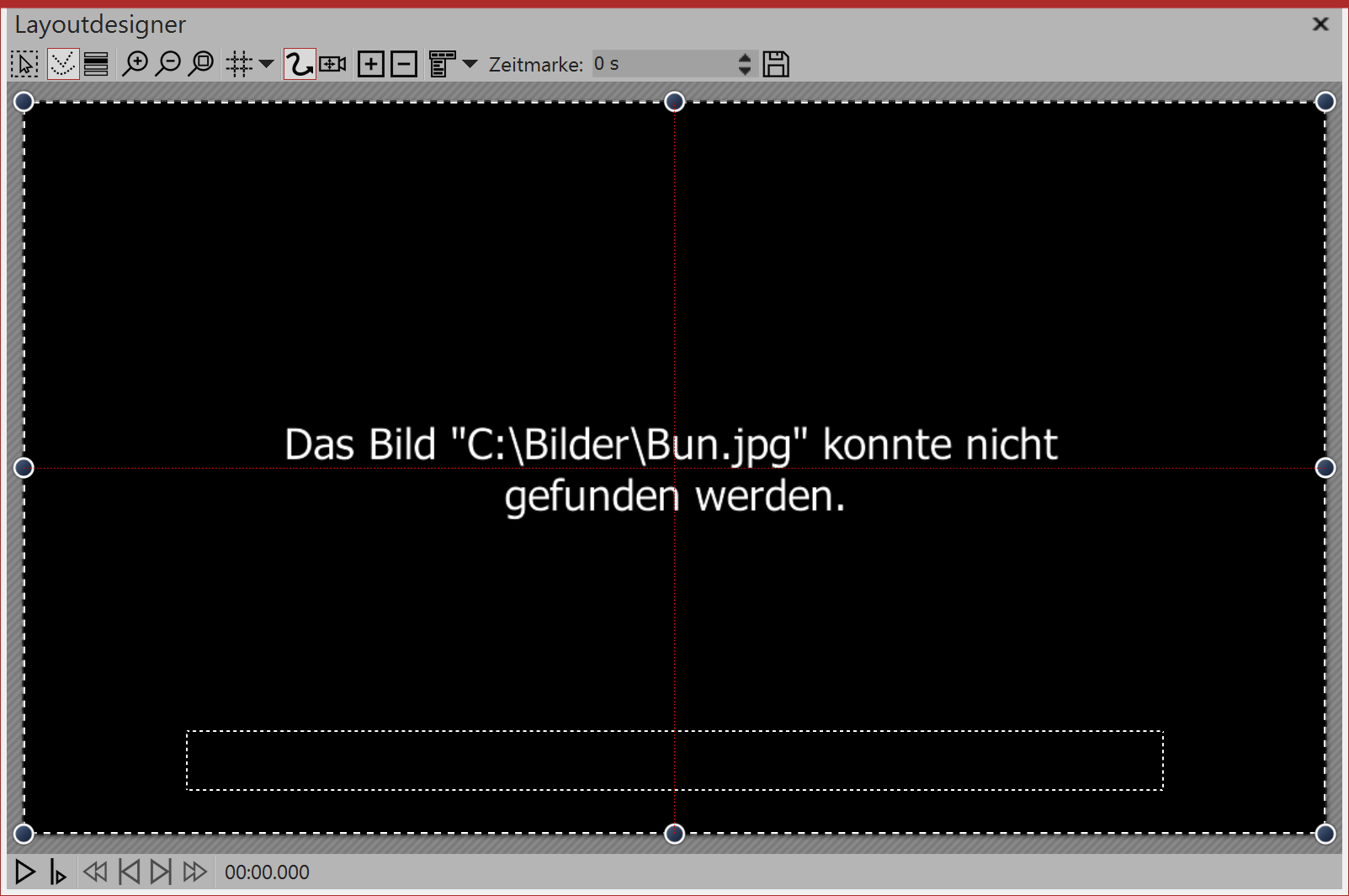This screenshot has height=896, width=1349.
Task: Zoom in using the magnifier icon
Action: pos(135,63)
